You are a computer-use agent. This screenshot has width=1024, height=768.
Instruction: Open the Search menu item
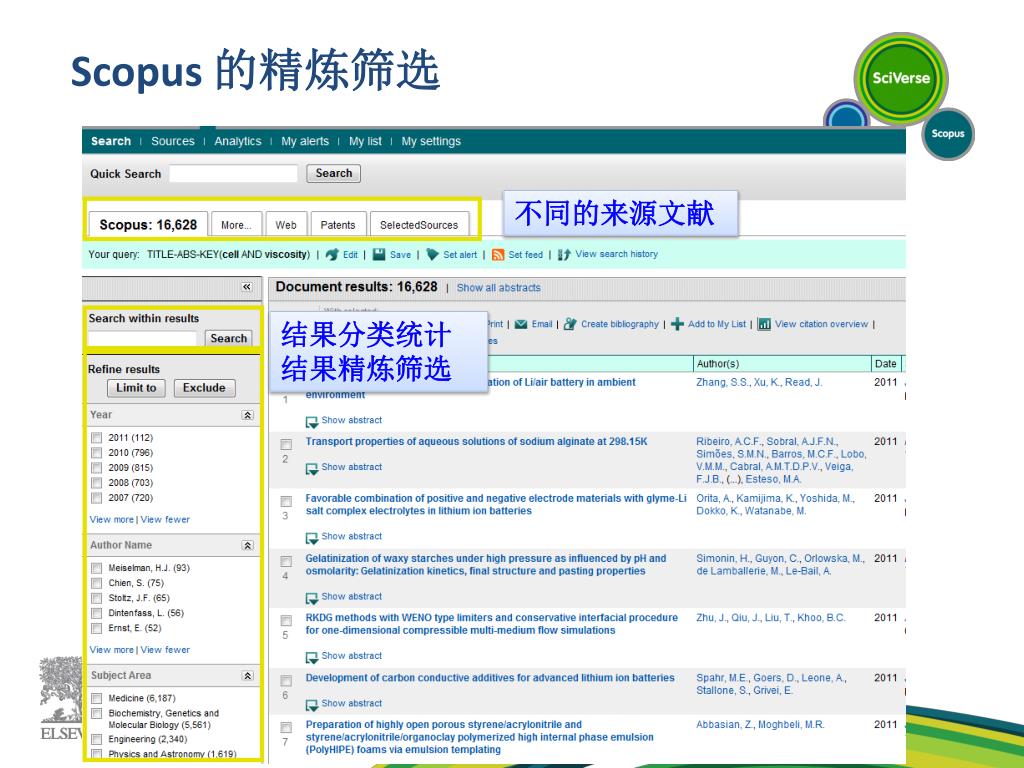pos(111,141)
